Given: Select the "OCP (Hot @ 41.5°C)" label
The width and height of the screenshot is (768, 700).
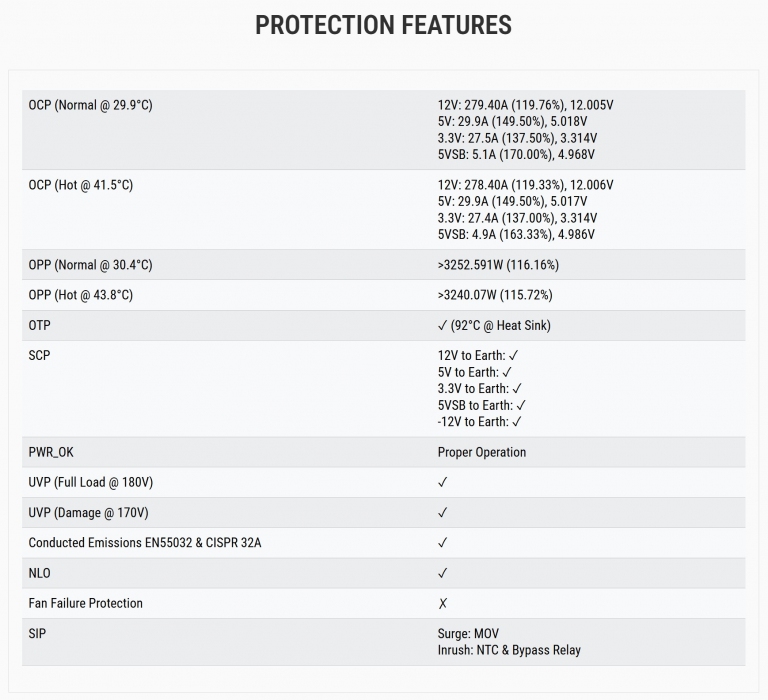Looking at the screenshot, I should coord(81,185).
